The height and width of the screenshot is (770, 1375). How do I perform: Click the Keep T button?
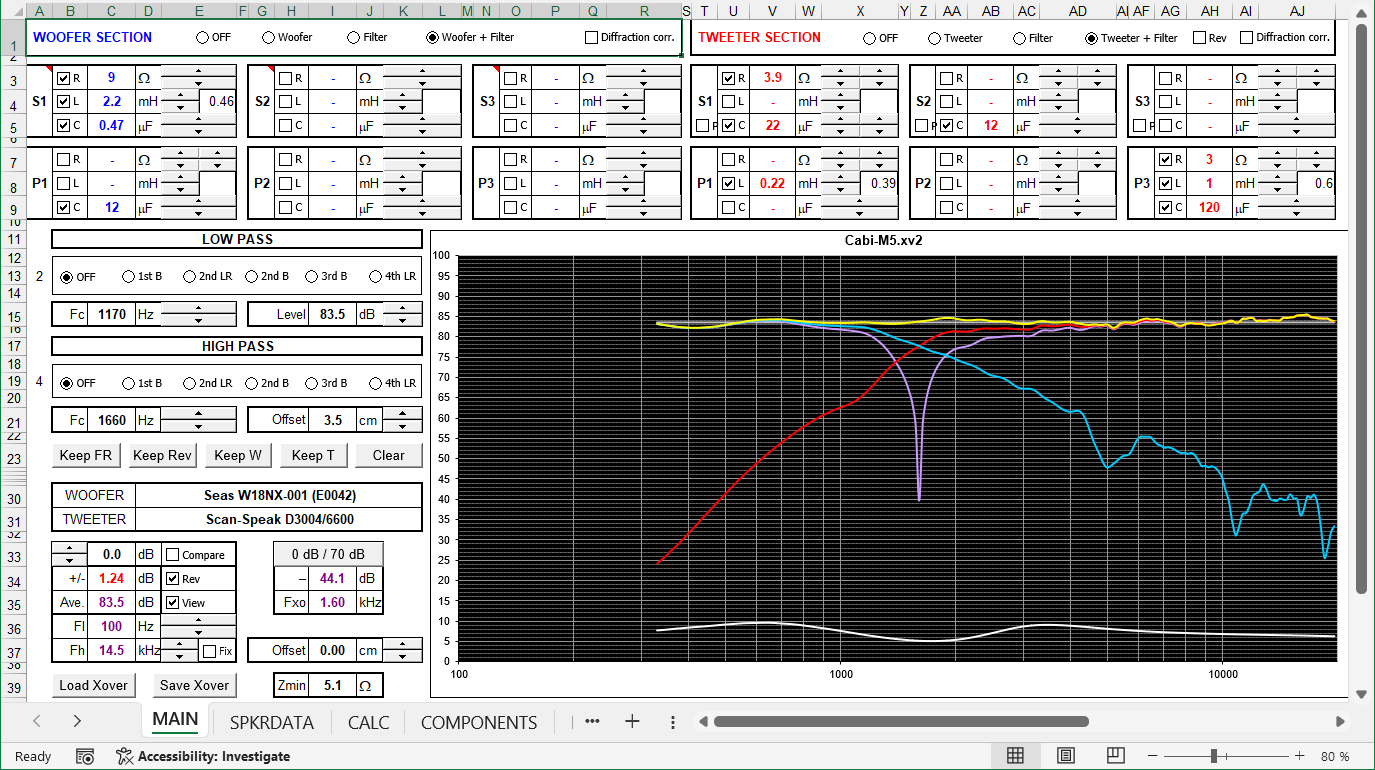point(314,455)
